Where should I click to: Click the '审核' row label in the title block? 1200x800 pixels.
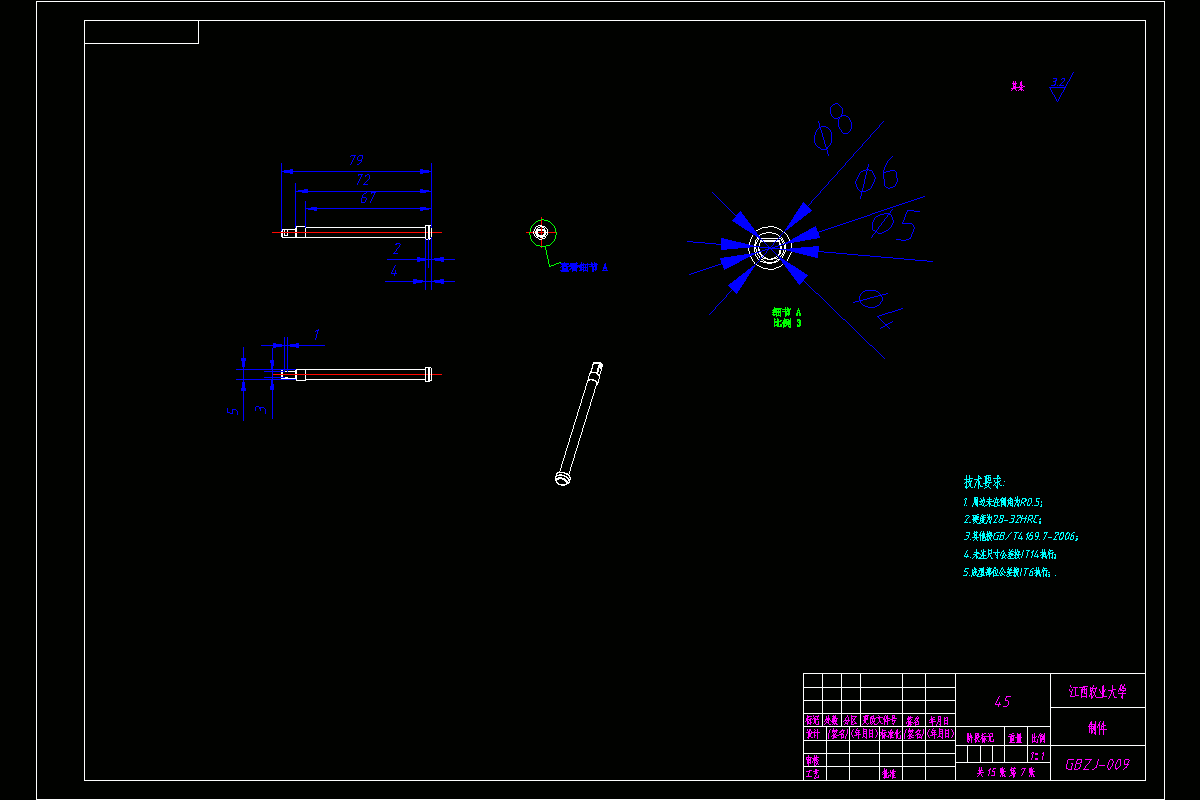click(813, 760)
